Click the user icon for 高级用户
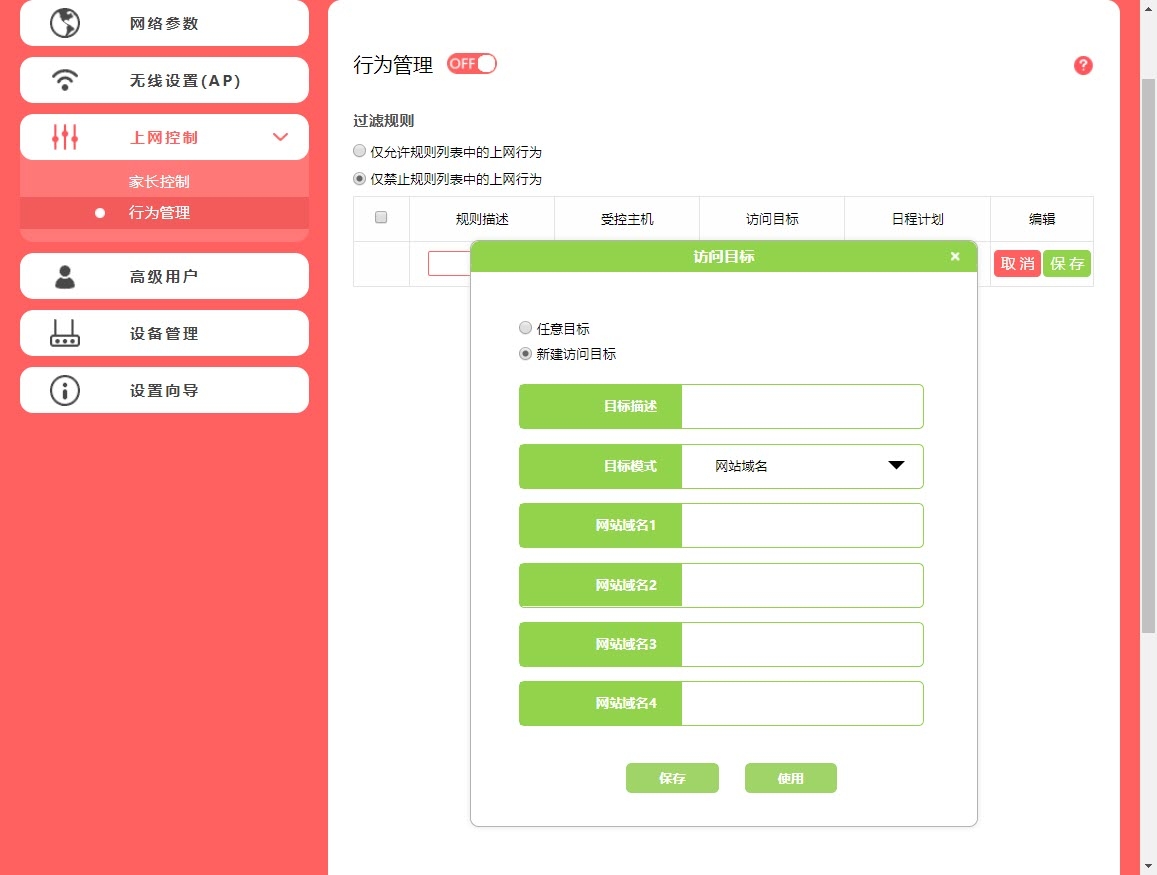1157x875 pixels. point(65,277)
